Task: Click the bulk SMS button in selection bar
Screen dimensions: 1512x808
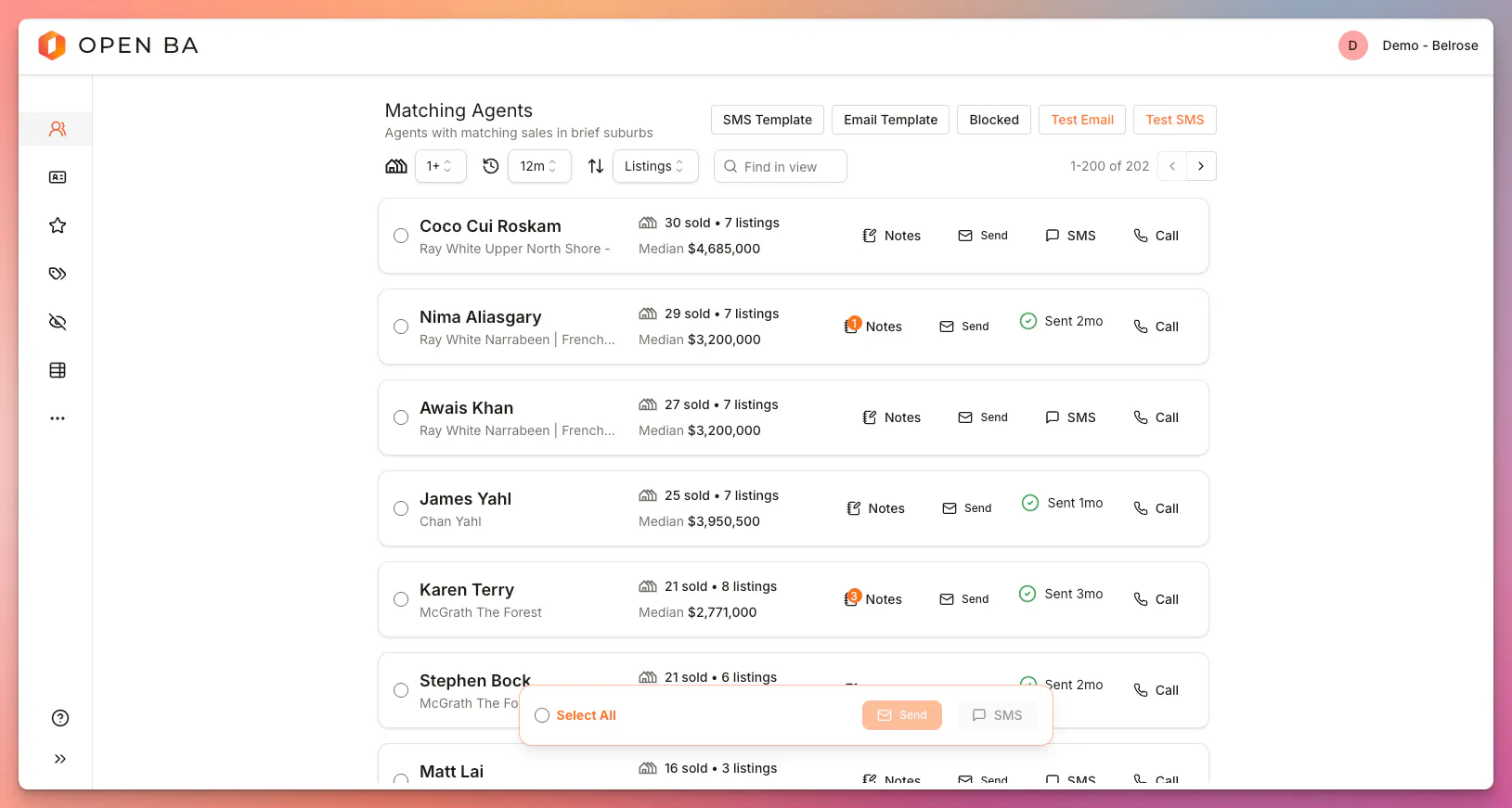Action: [997, 715]
